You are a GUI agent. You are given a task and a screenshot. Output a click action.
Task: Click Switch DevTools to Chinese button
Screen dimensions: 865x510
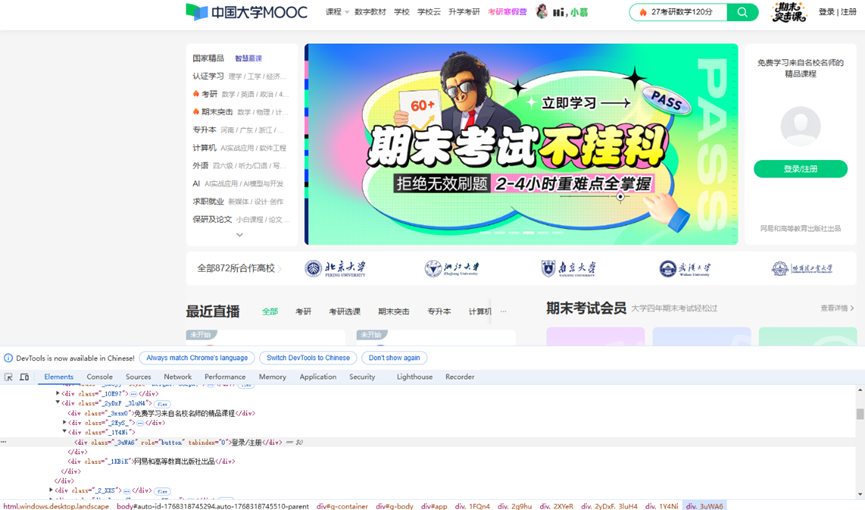coord(308,358)
